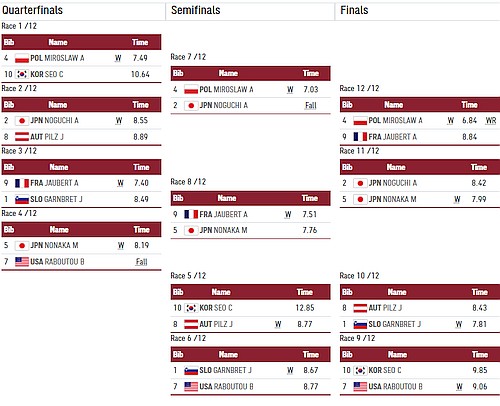Open Fall result for Raboutou in Race 4
This screenshot has width=500, height=406.
click(x=141, y=262)
